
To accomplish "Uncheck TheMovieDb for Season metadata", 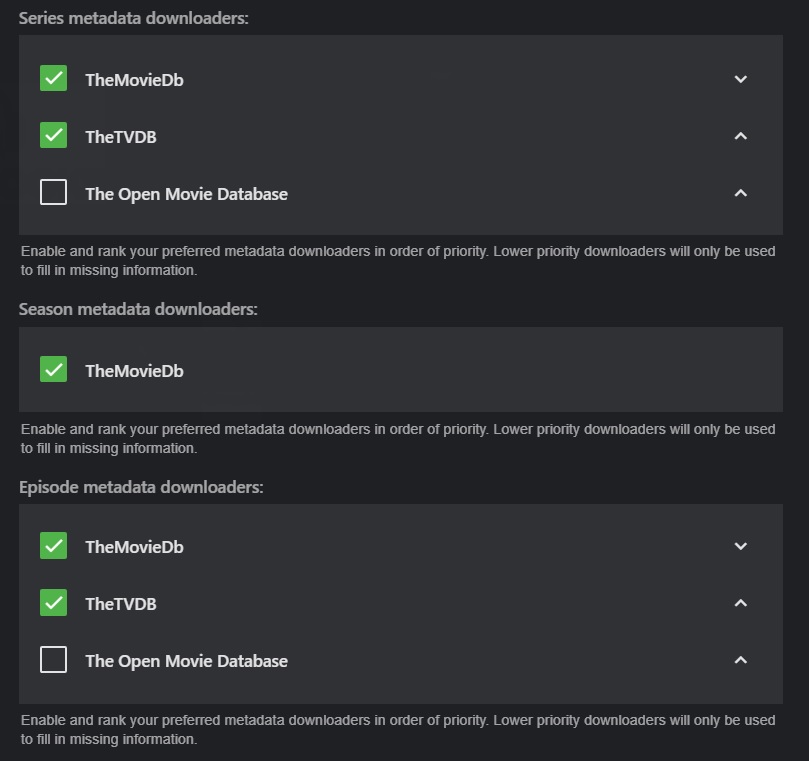I will [x=54, y=370].
